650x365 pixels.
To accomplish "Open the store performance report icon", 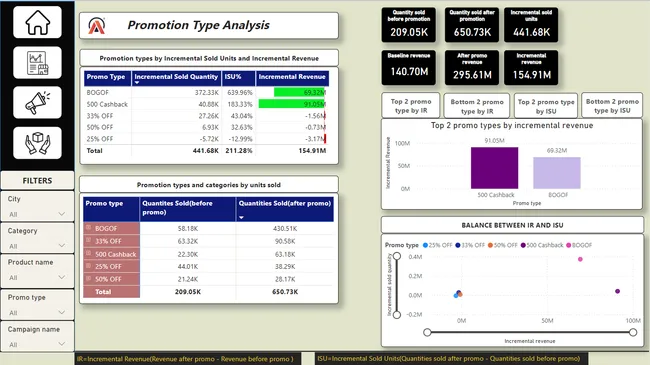I will coord(37,63).
